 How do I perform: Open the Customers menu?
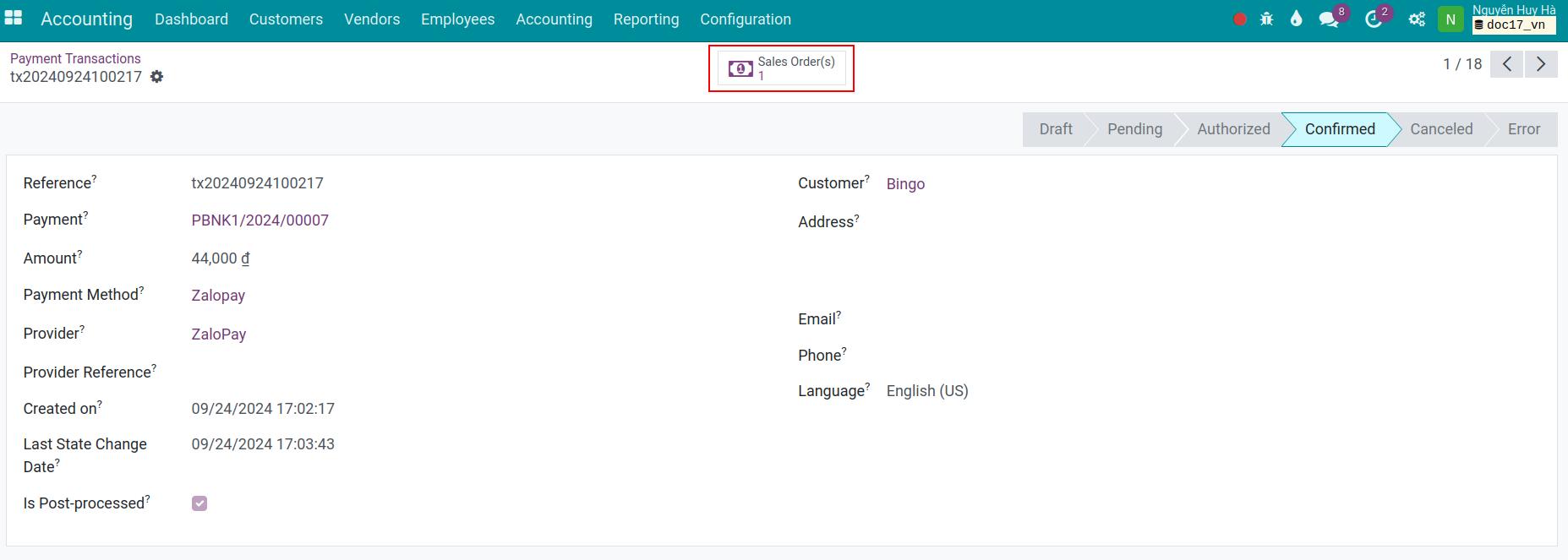pos(286,19)
